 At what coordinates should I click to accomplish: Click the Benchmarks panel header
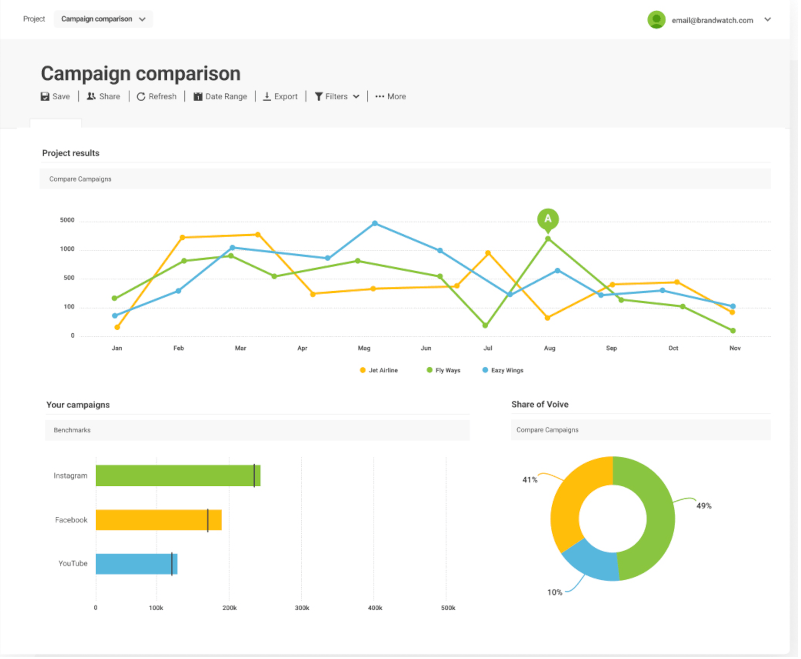point(257,430)
